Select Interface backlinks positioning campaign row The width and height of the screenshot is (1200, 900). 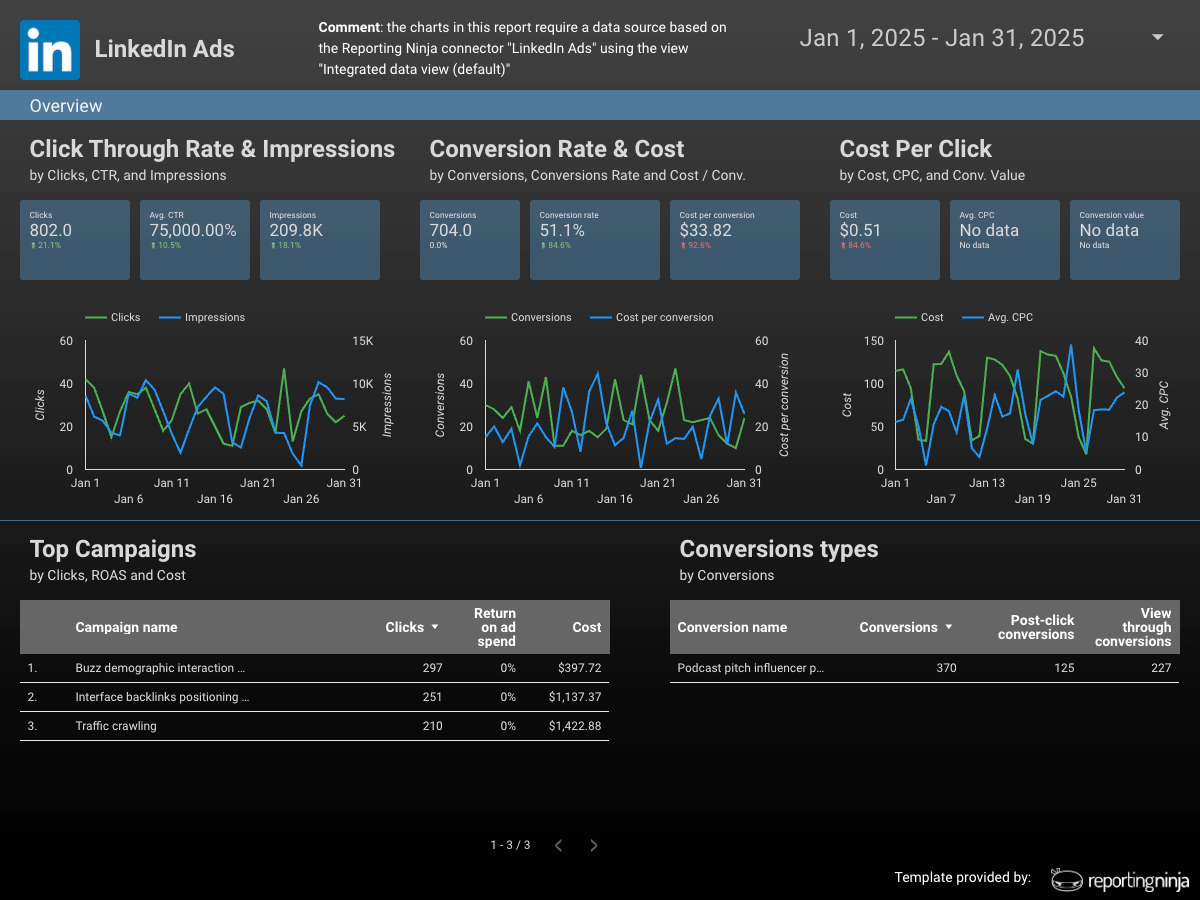coord(314,697)
